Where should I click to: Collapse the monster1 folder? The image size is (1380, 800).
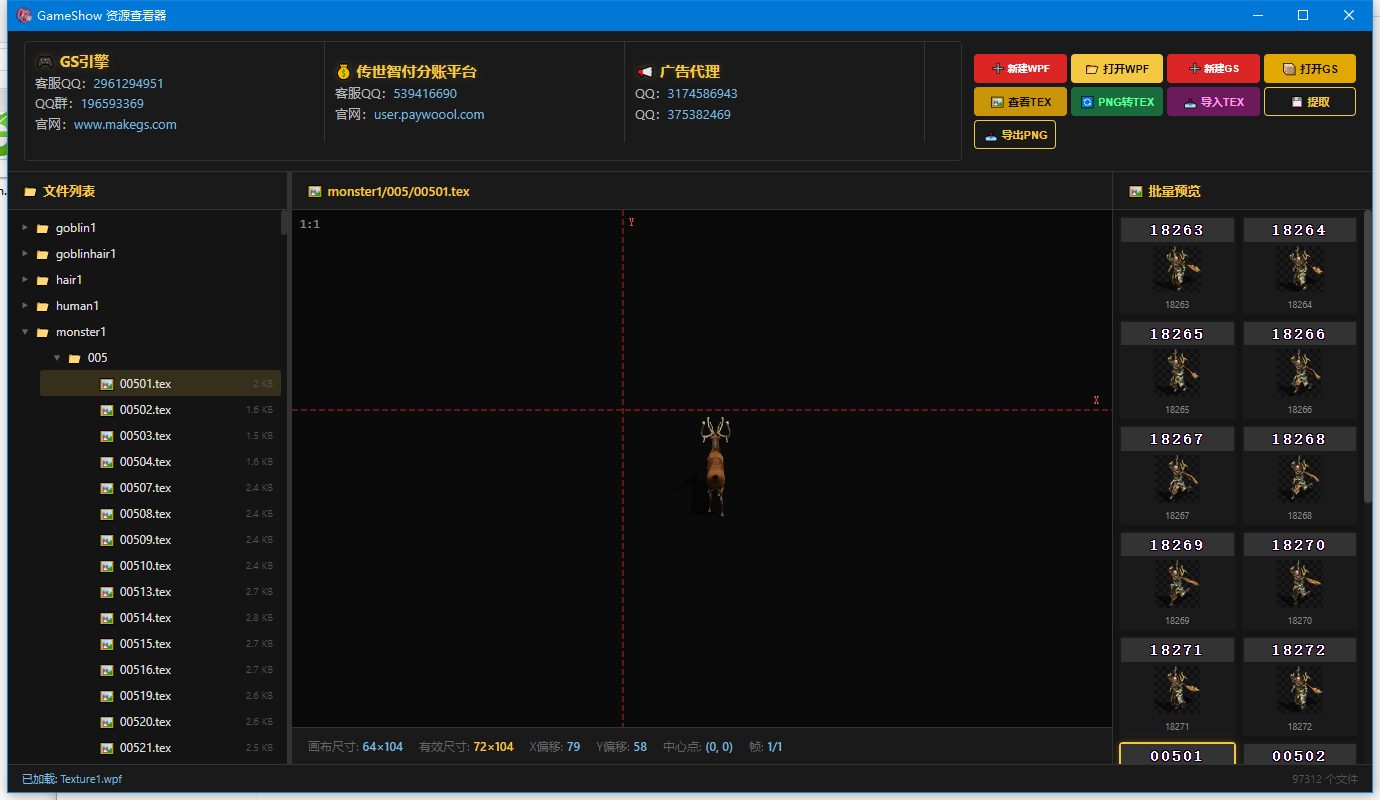click(25, 332)
